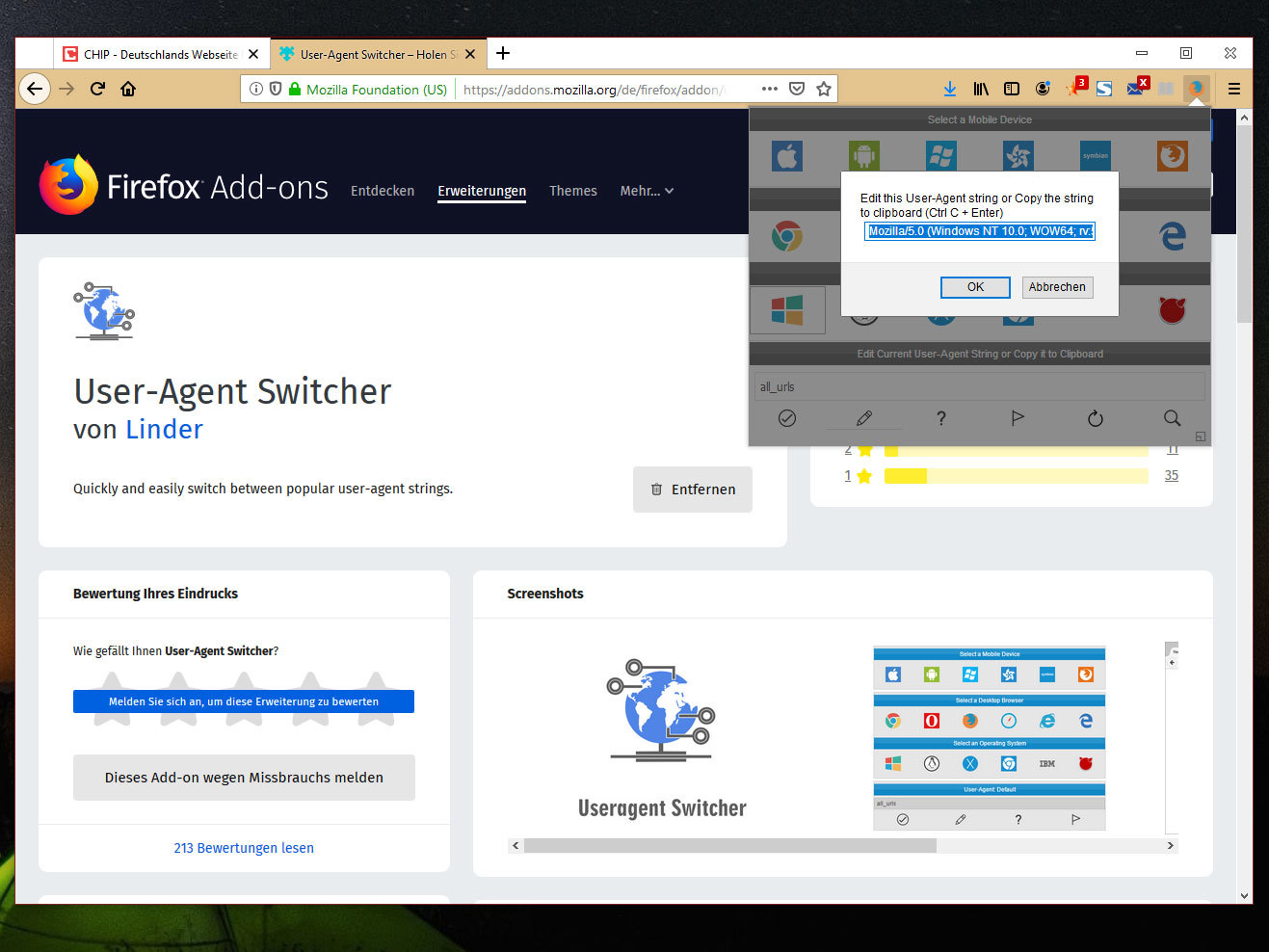
Task: Save page to Pocket icon
Action: click(797, 89)
